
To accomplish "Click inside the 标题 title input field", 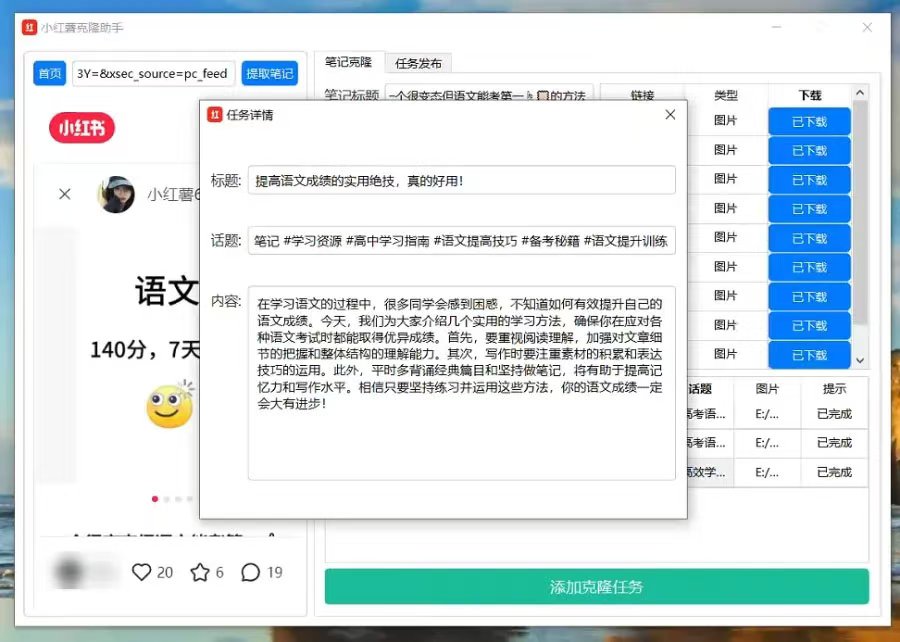I will [450, 181].
